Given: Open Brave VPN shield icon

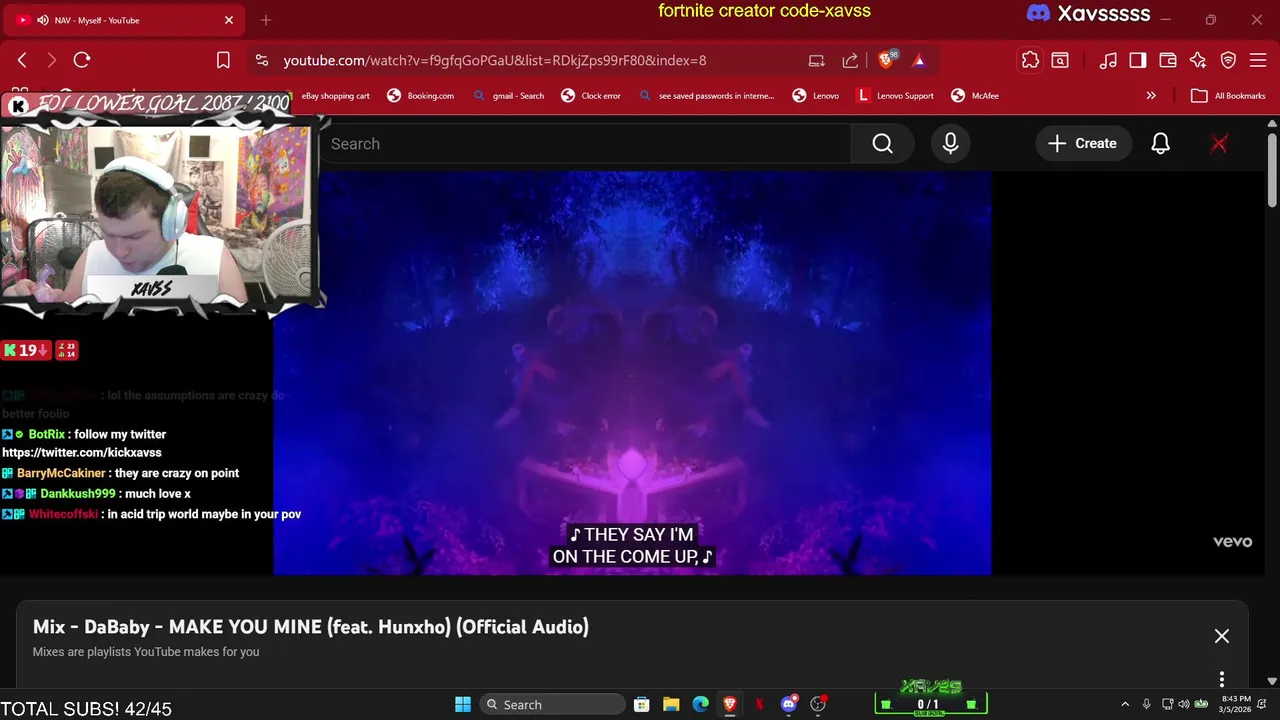Looking at the screenshot, I should coord(1228,60).
